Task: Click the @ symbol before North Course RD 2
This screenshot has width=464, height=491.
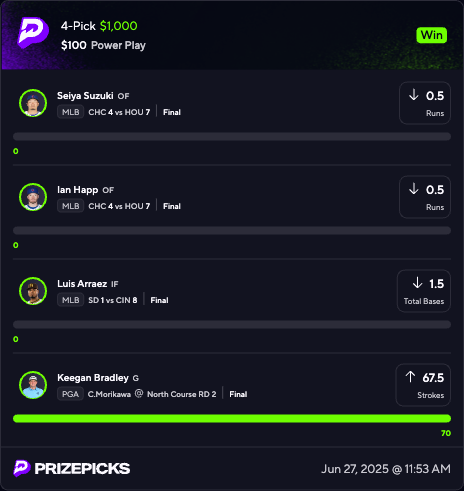Action: pyautogui.click(x=139, y=394)
